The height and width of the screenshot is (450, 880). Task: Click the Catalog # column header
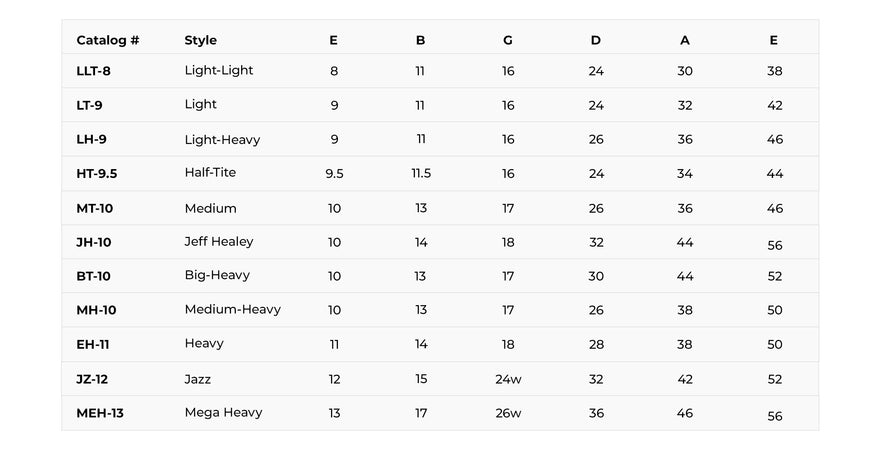coord(108,40)
